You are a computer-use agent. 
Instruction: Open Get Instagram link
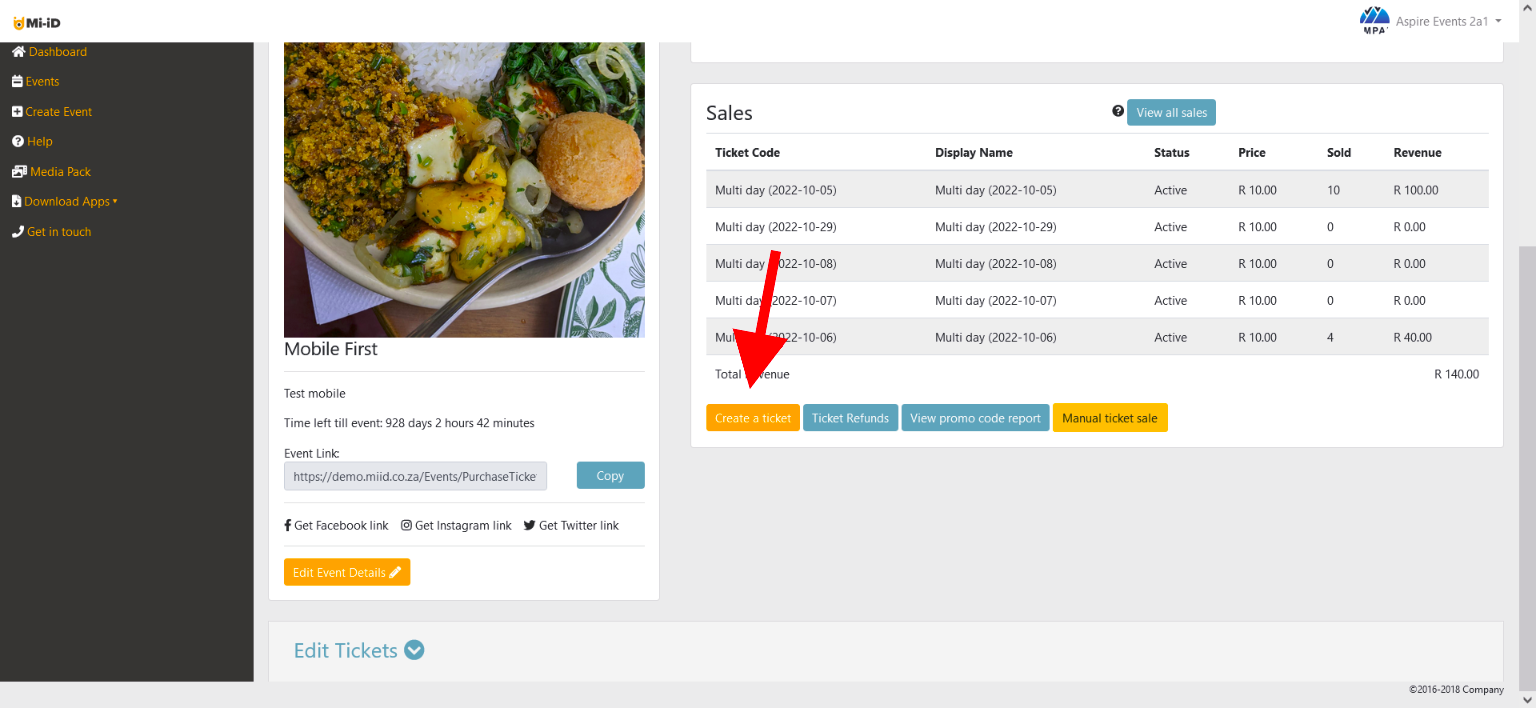pos(456,525)
